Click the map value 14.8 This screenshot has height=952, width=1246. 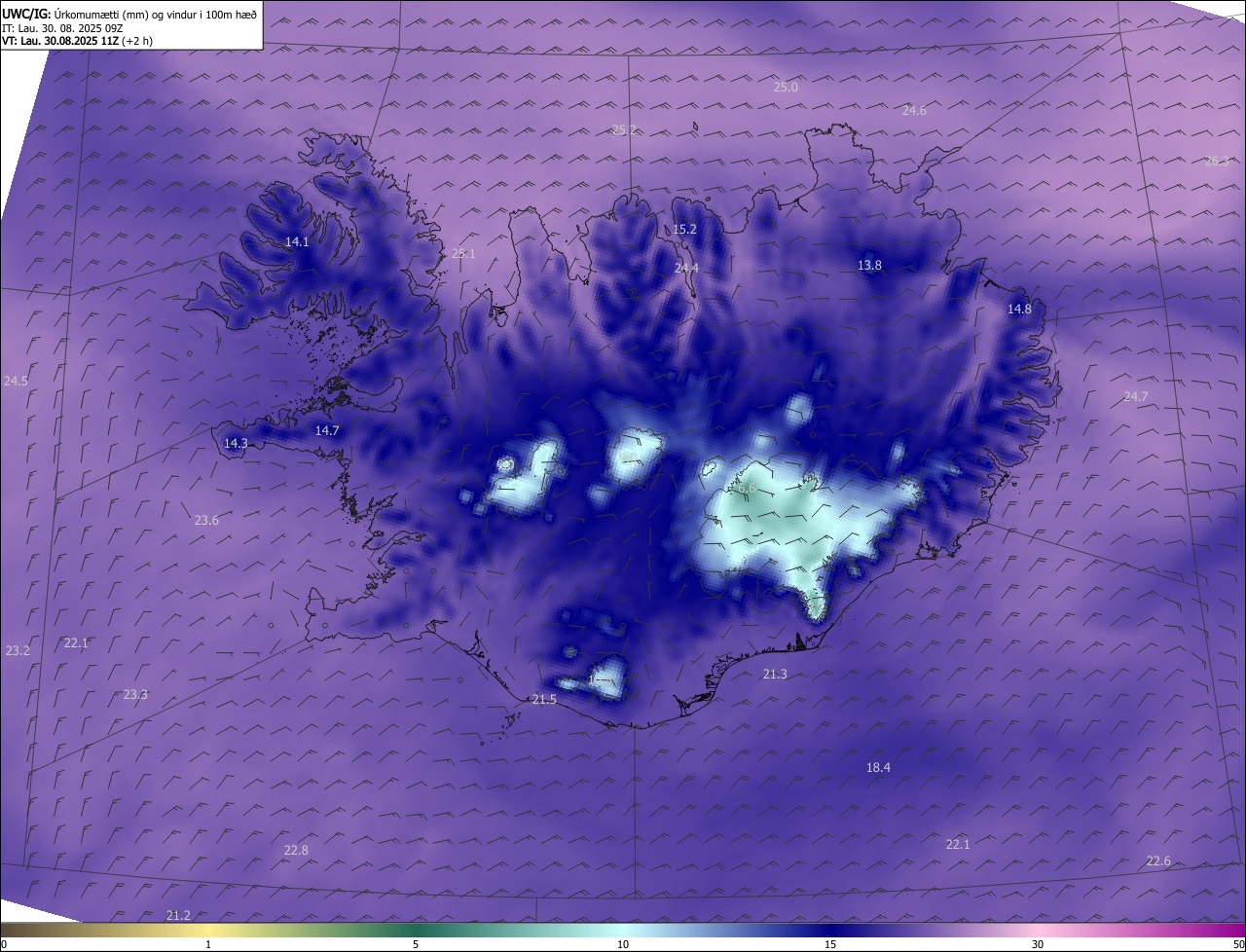point(1019,309)
